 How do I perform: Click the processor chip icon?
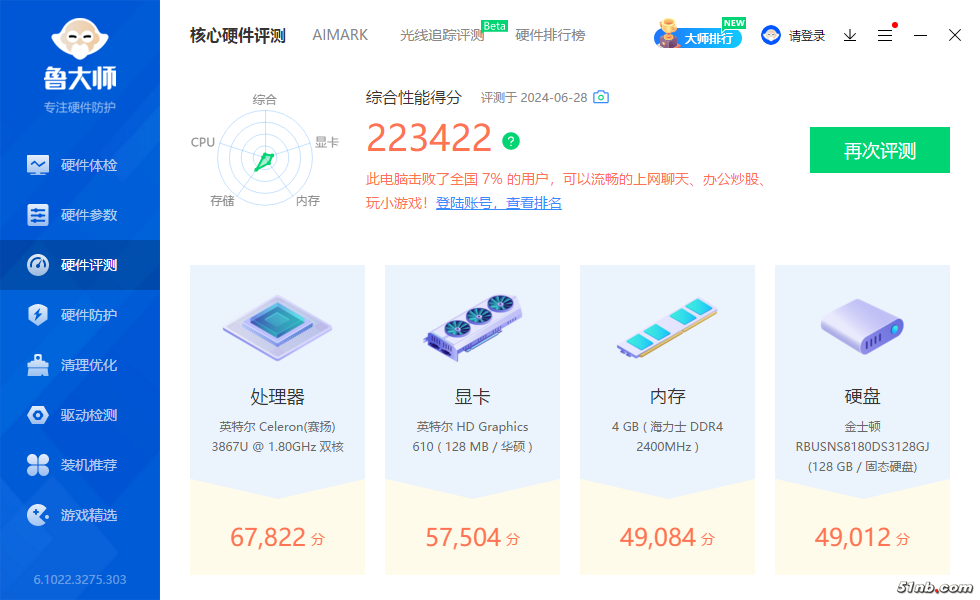click(278, 328)
